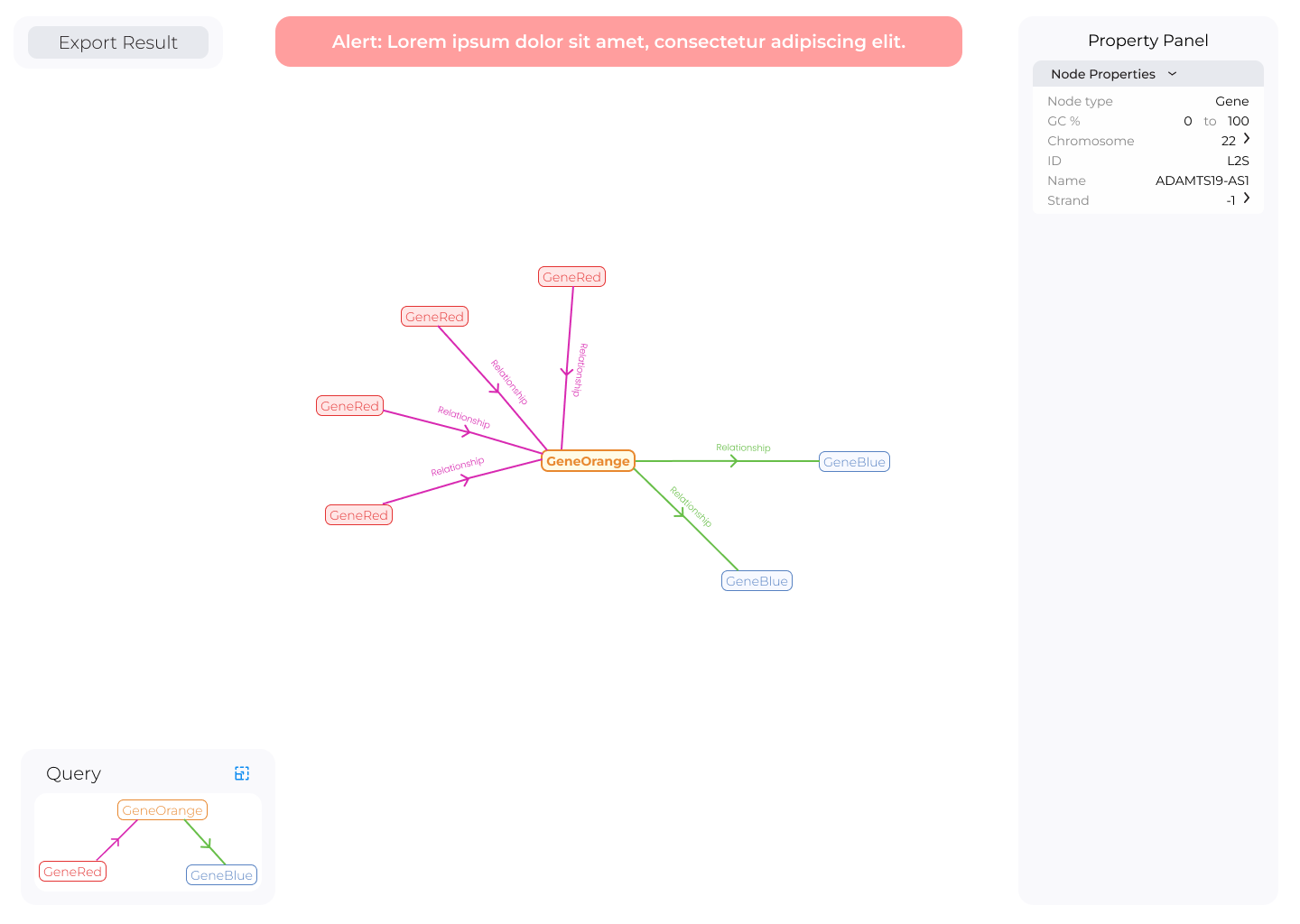Click the GC % minimum value field

coord(1187,121)
